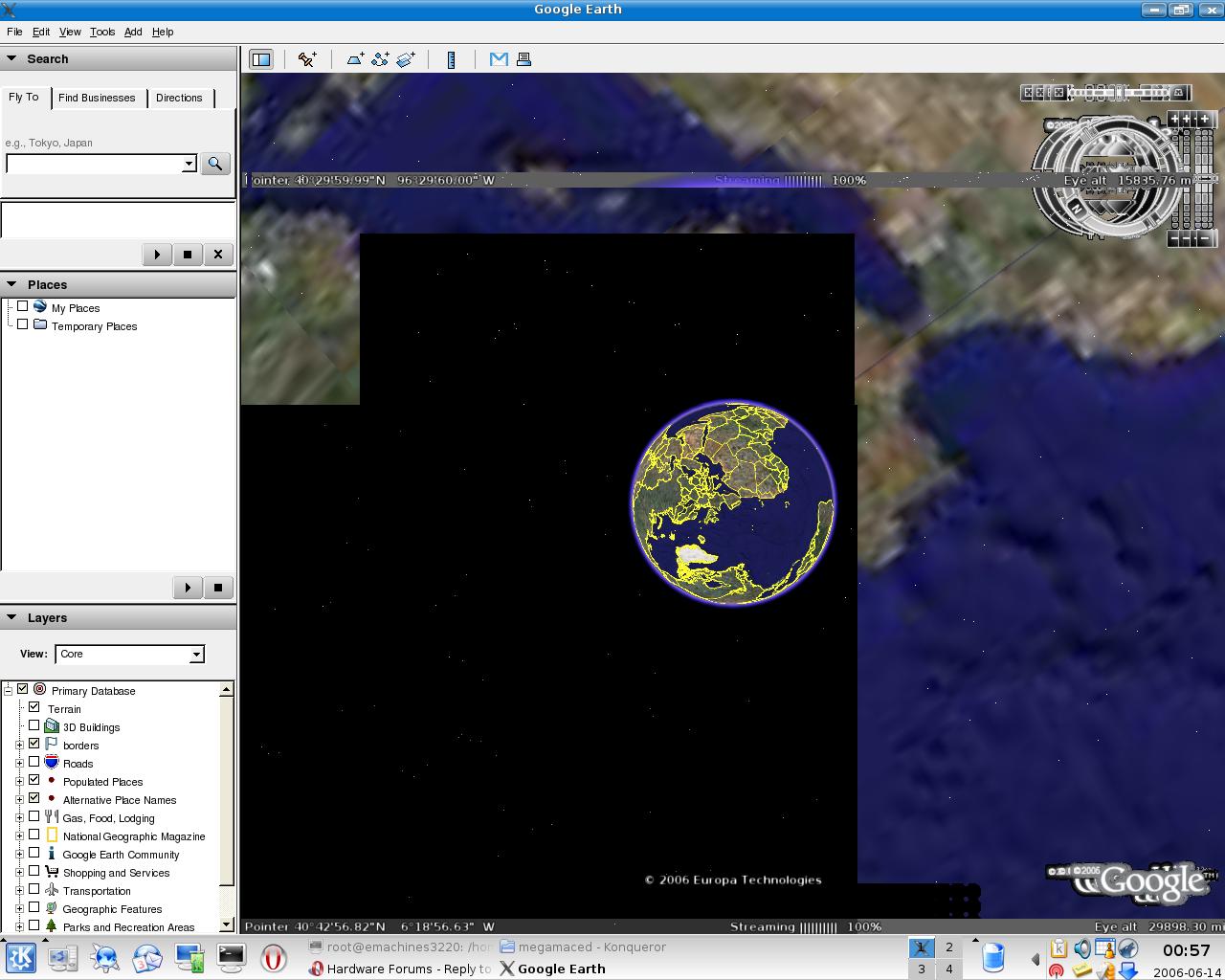Screen dimensions: 1225x980
Task: Launch the terminal from the KDE panel
Action: pos(231,957)
